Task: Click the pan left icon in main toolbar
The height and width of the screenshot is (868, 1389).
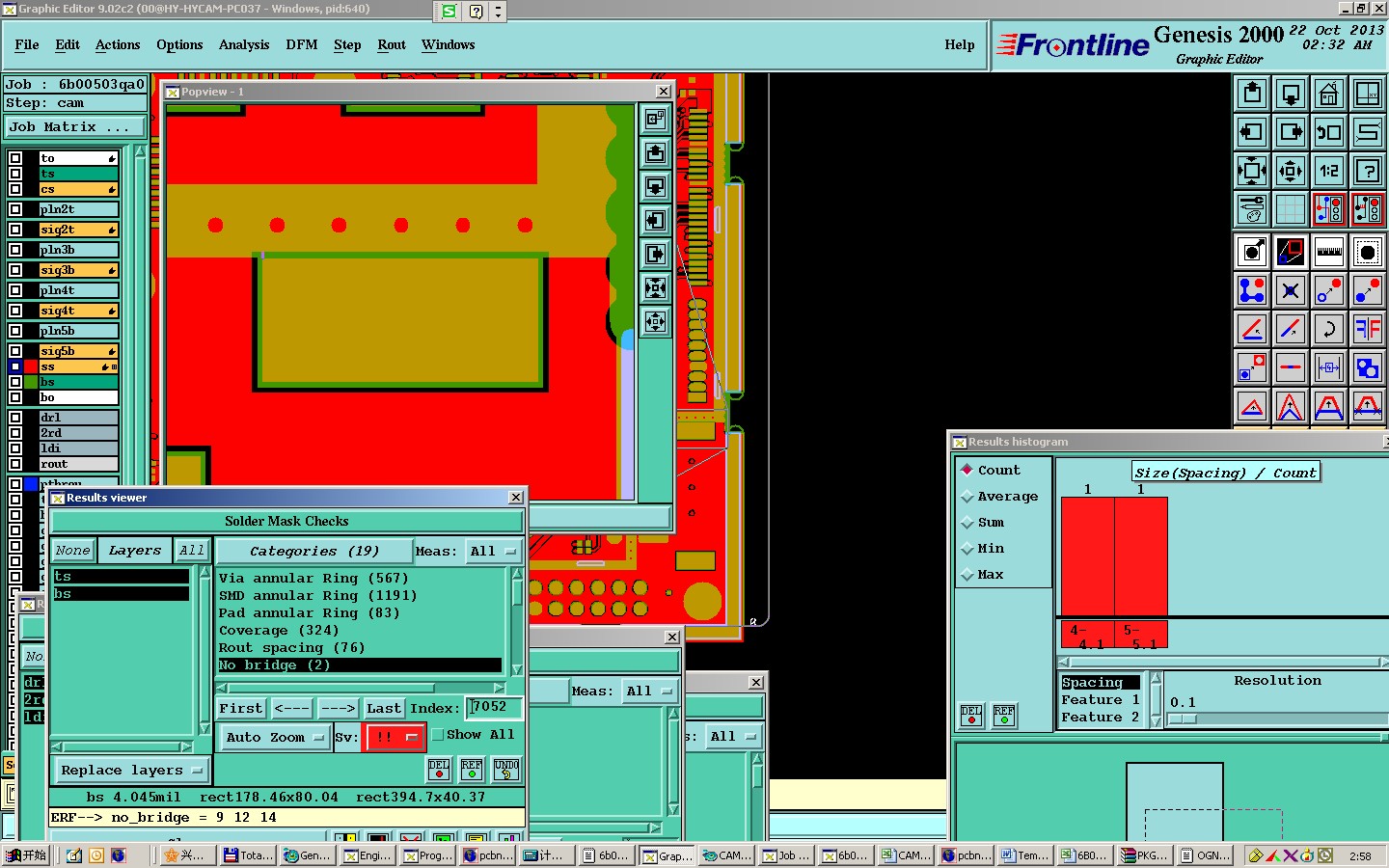Action: coord(1252,132)
